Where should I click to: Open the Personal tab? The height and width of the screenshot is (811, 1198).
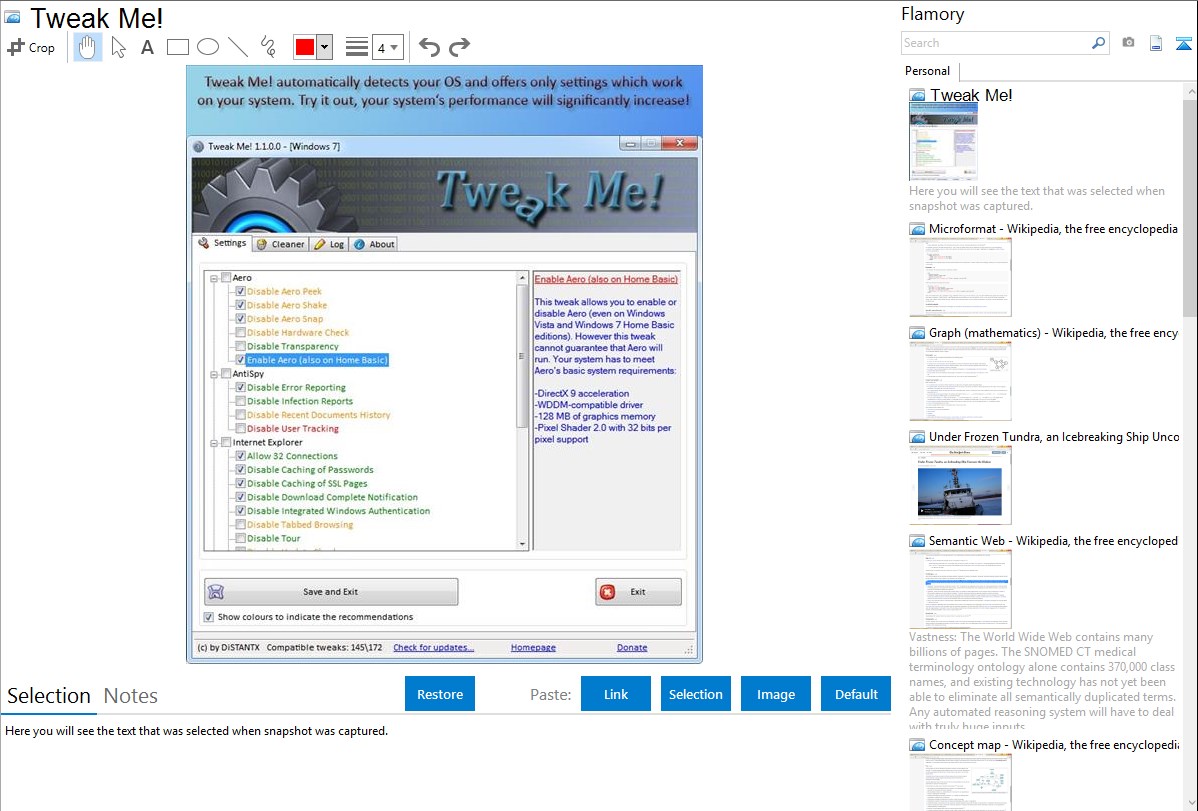(928, 71)
